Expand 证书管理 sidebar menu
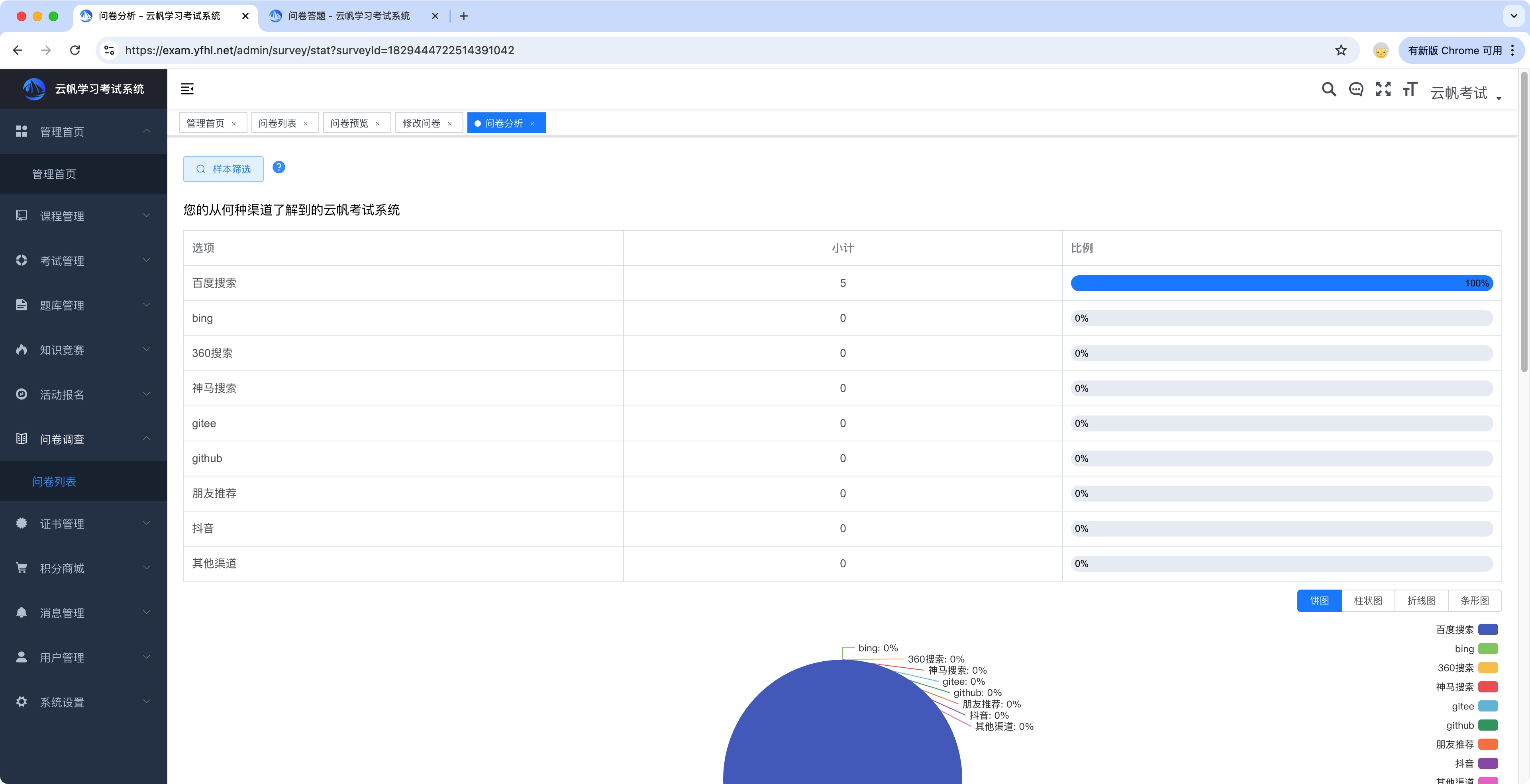This screenshot has height=784, width=1530. [x=83, y=523]
